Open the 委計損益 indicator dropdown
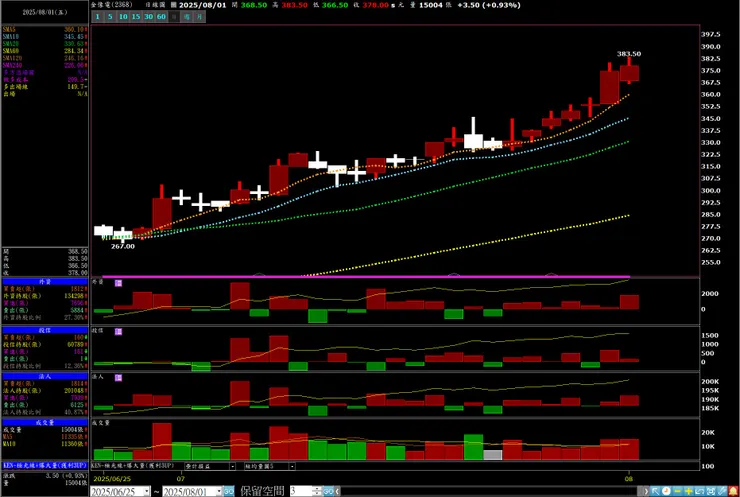 [232, 466]
